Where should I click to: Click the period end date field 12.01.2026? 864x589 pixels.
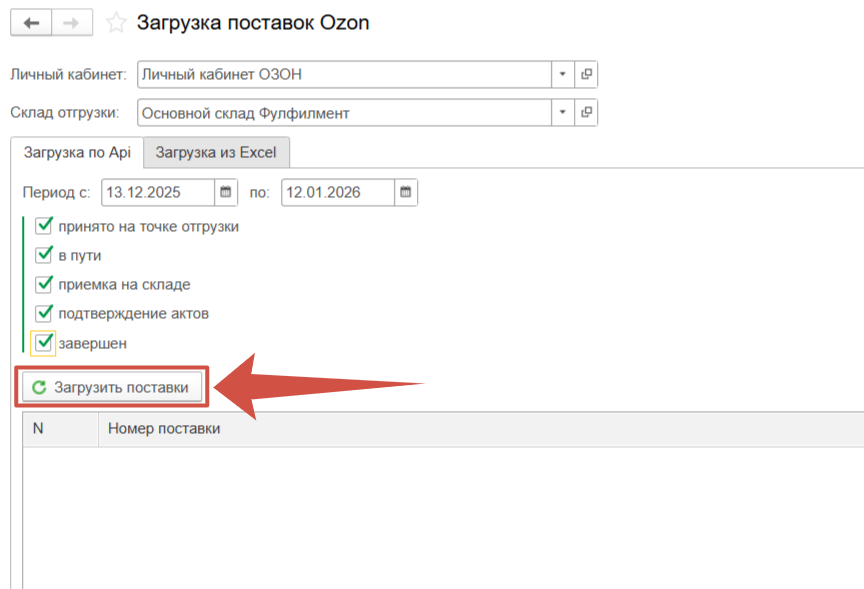tap(336, 192)
